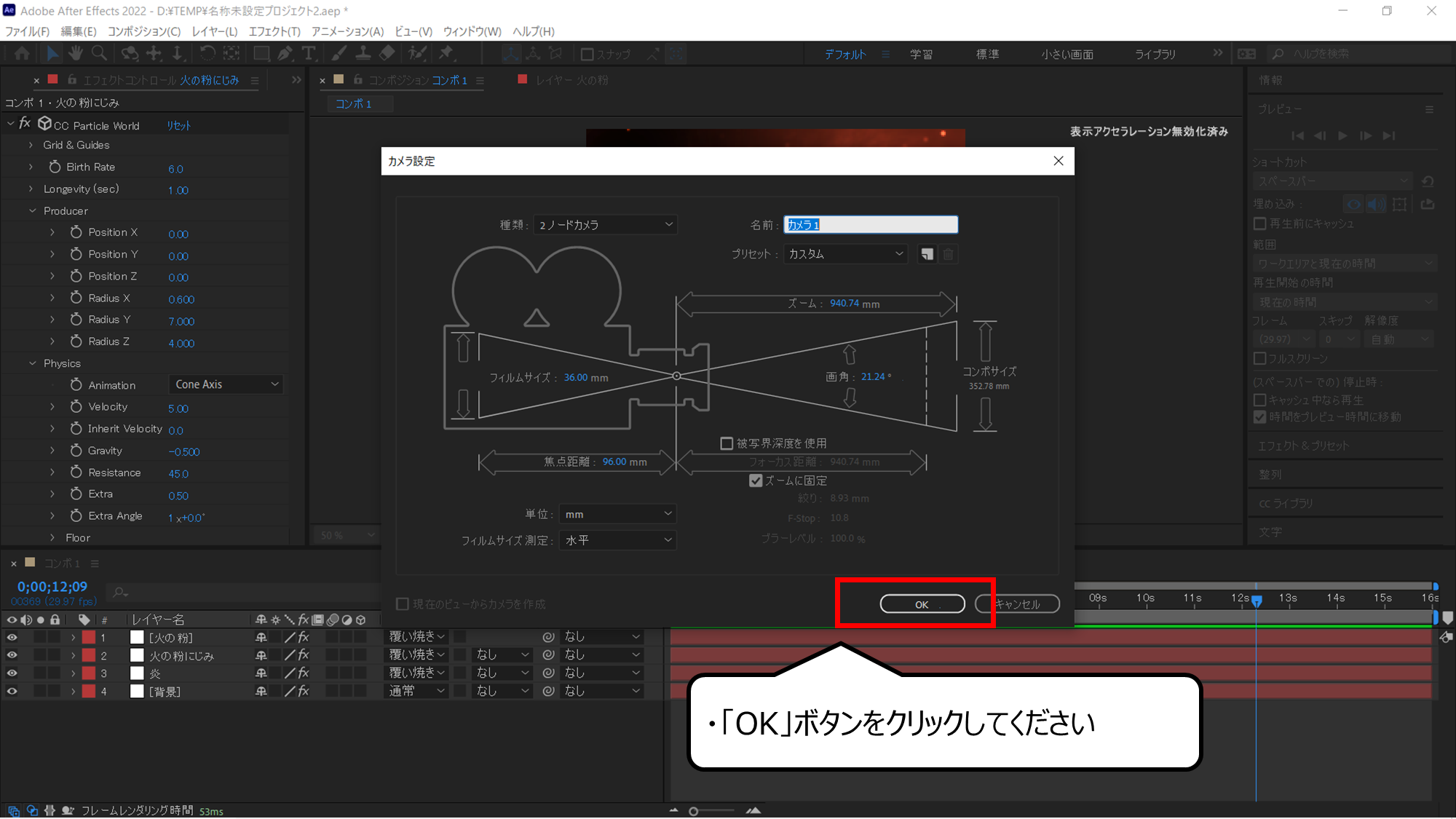Screen dimensions: 1456x819
Task: Open the Animation Cone Axis dropdown
Action: (x=226, y=384)
